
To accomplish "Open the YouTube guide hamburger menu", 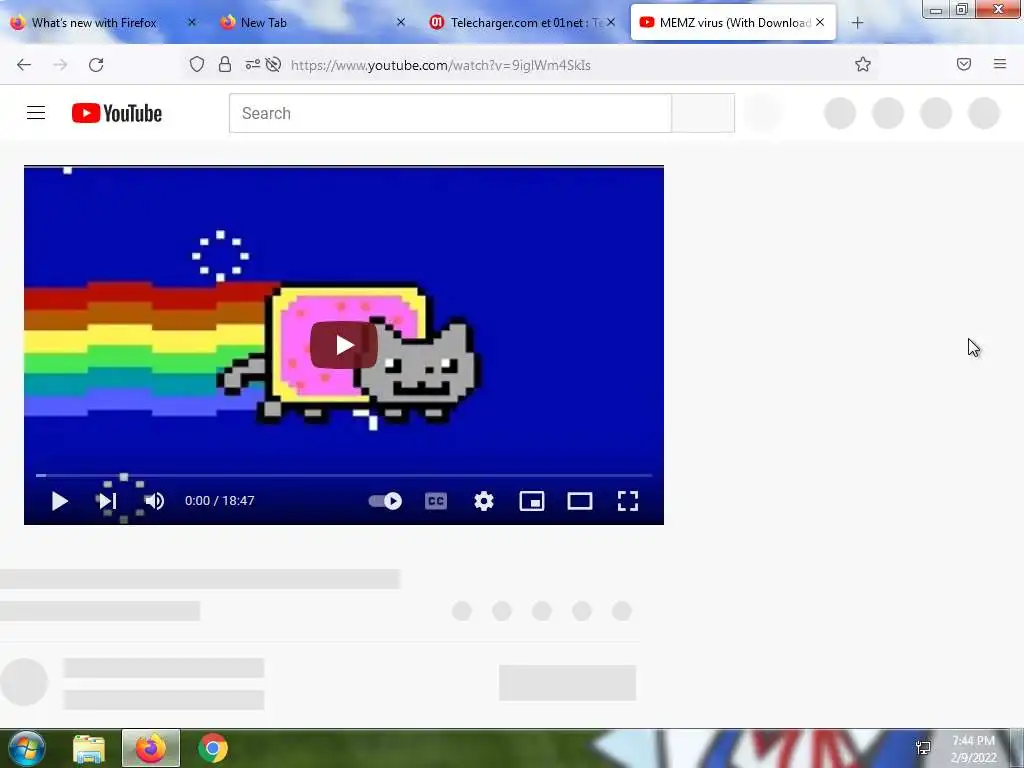I will [36, 113].
